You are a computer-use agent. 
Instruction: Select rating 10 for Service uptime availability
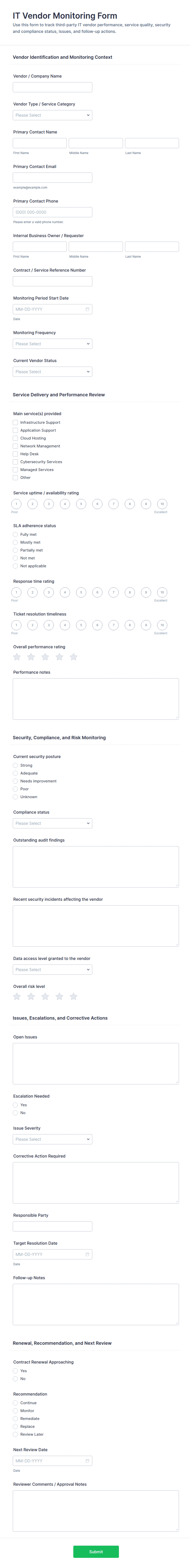pos(162,504)
